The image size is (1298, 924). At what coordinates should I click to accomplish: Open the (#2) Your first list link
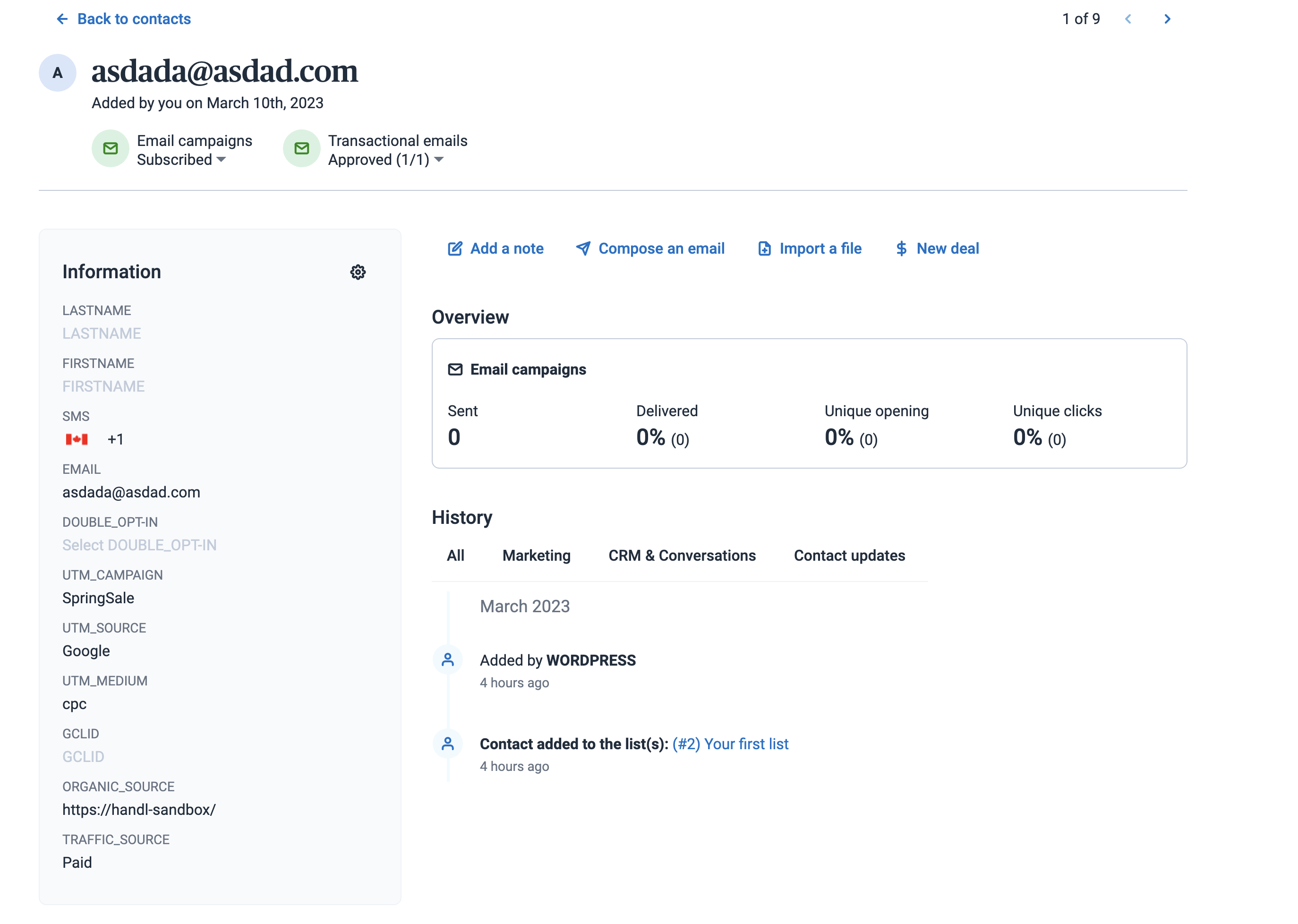click(730, 744)
